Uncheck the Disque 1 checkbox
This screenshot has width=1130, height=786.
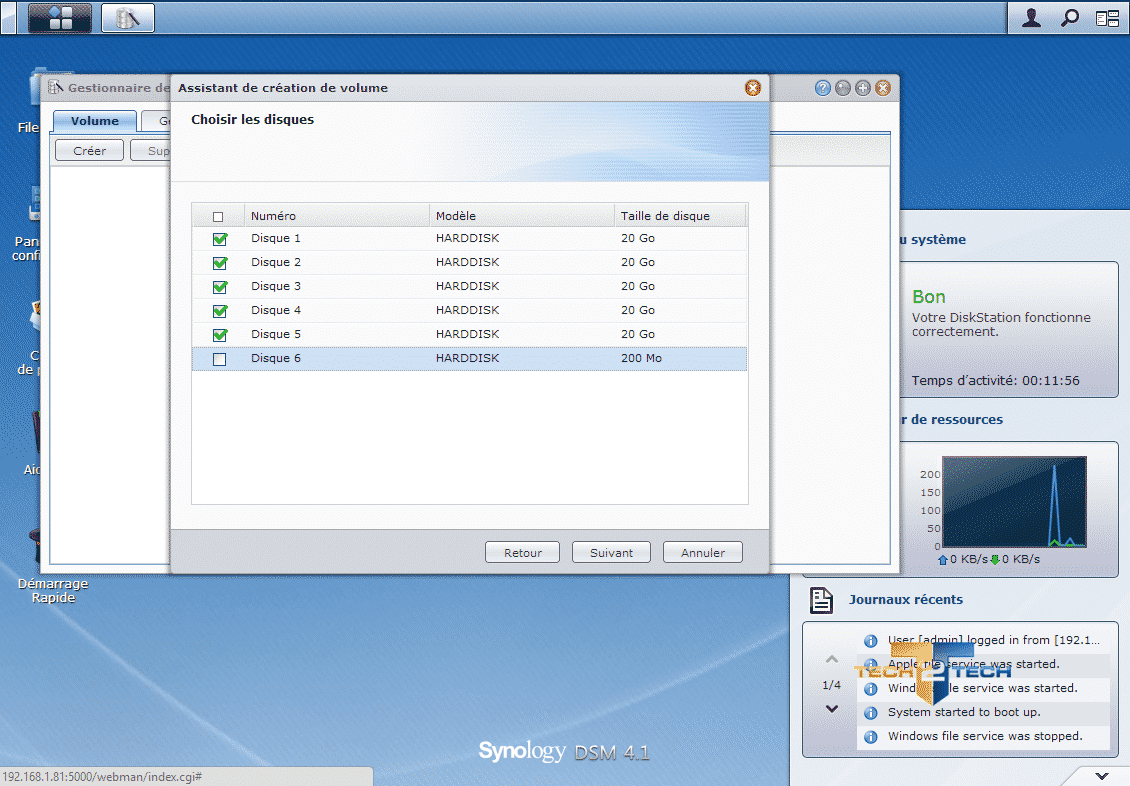pyautogui.click(x=219, y=239)
